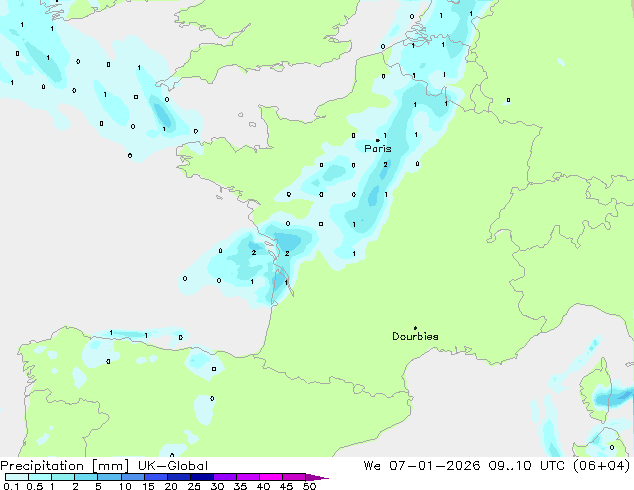Click the legend value label '25'

pos(194,486)
